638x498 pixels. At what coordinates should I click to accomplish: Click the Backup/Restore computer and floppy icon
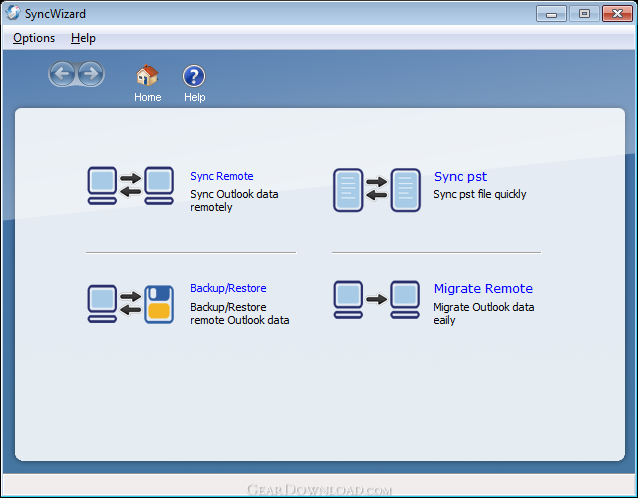pos(131,304)
